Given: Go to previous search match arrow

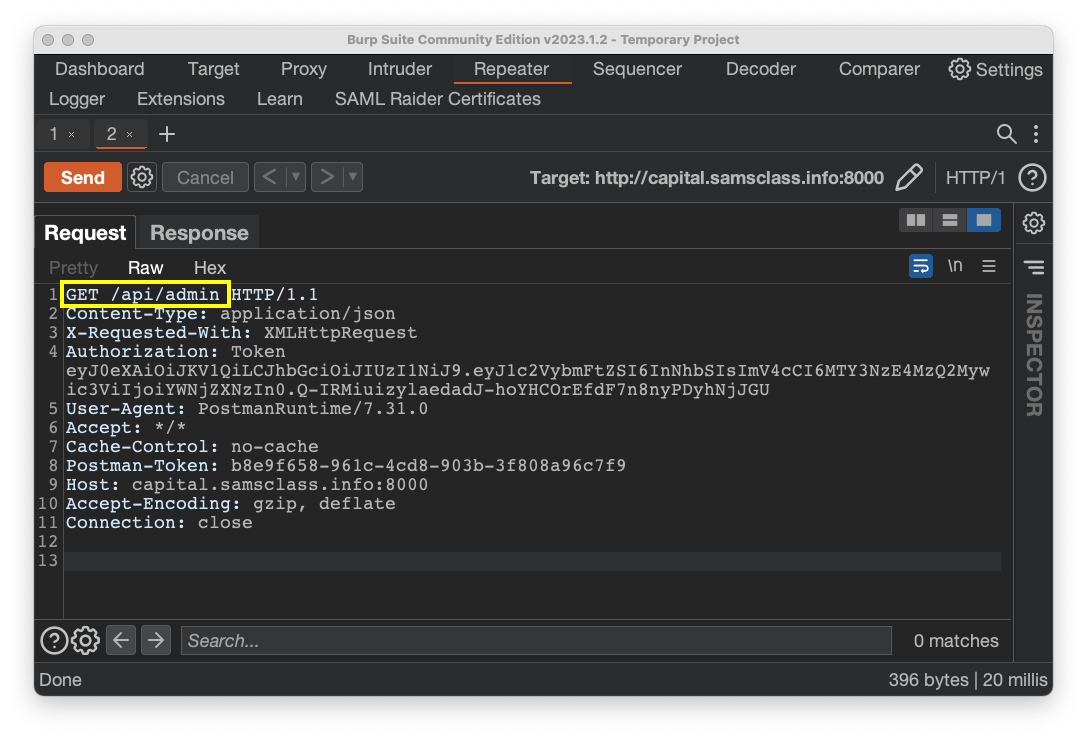Looking at the screenshot, I should pyautogui.click(x=121, y=640).
